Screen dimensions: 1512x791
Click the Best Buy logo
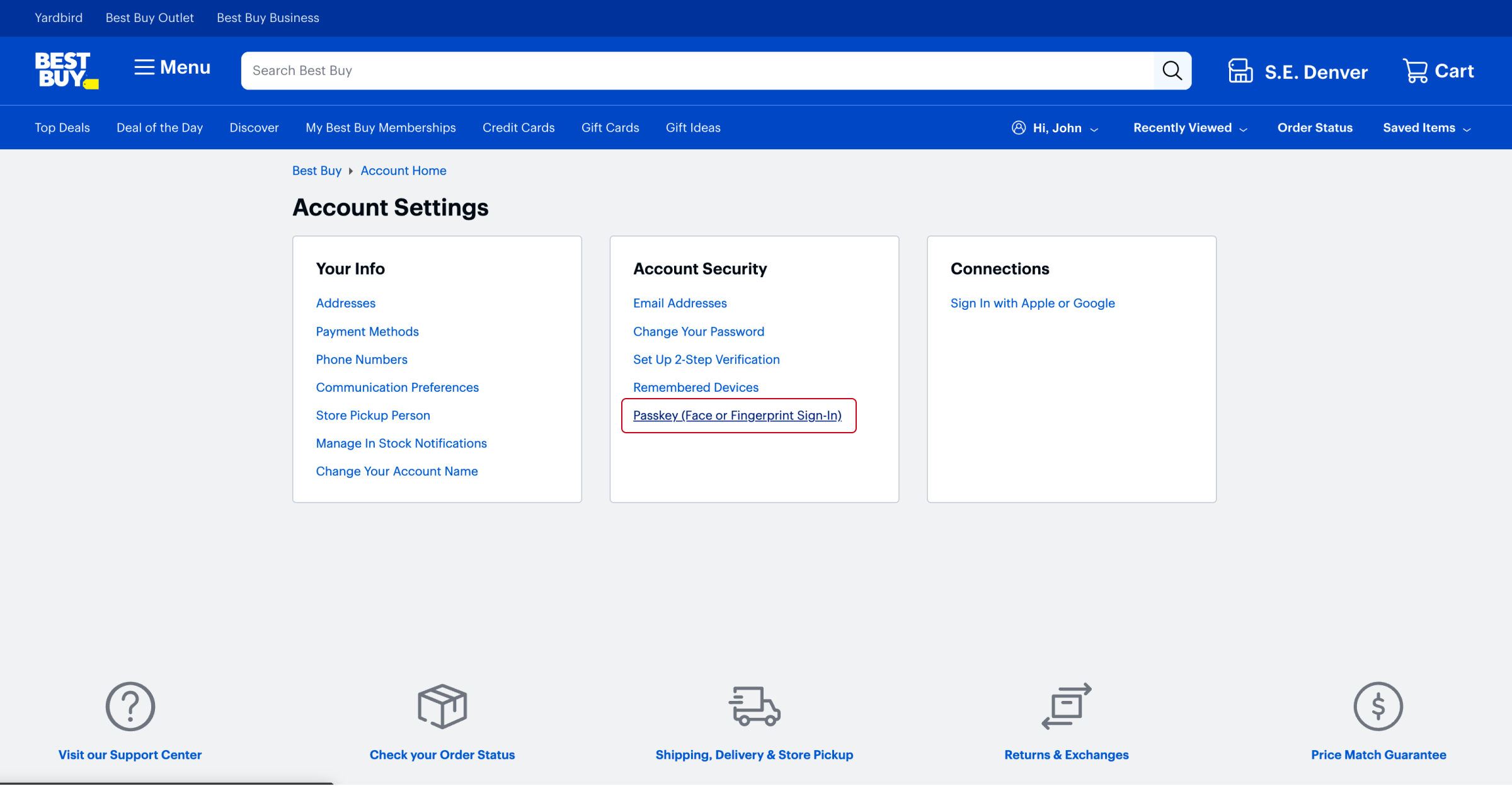pyautogui.click(x=66, y=71)
